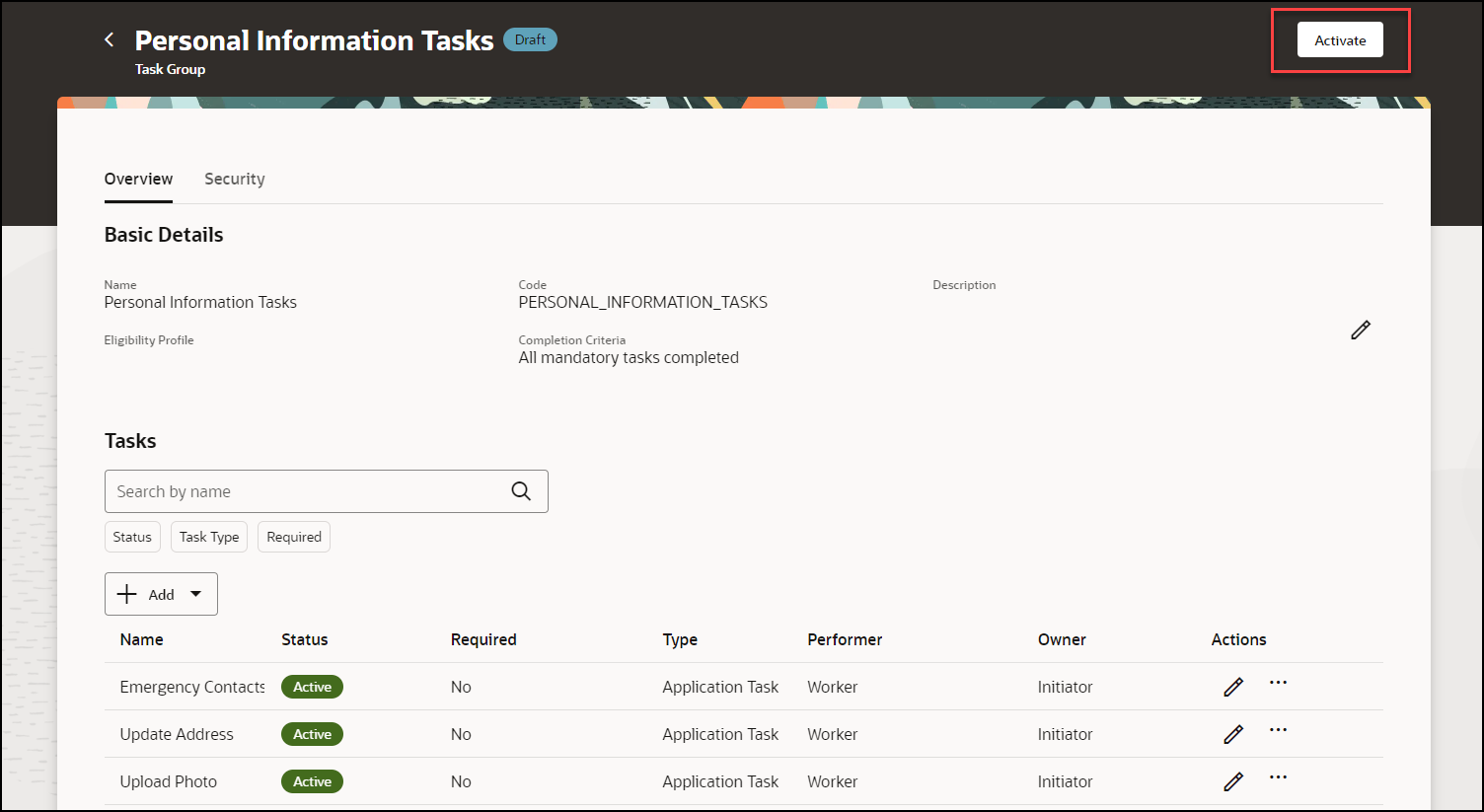The image size is (1484, 812).
Task: Click Application Task in Upload Photo row
Action: pyautogui.click(x=720, y=781)
